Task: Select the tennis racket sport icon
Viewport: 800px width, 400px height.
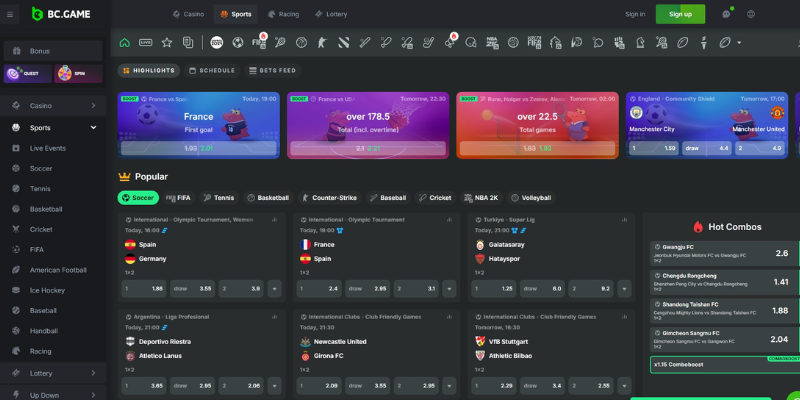Action: [280, 42]
